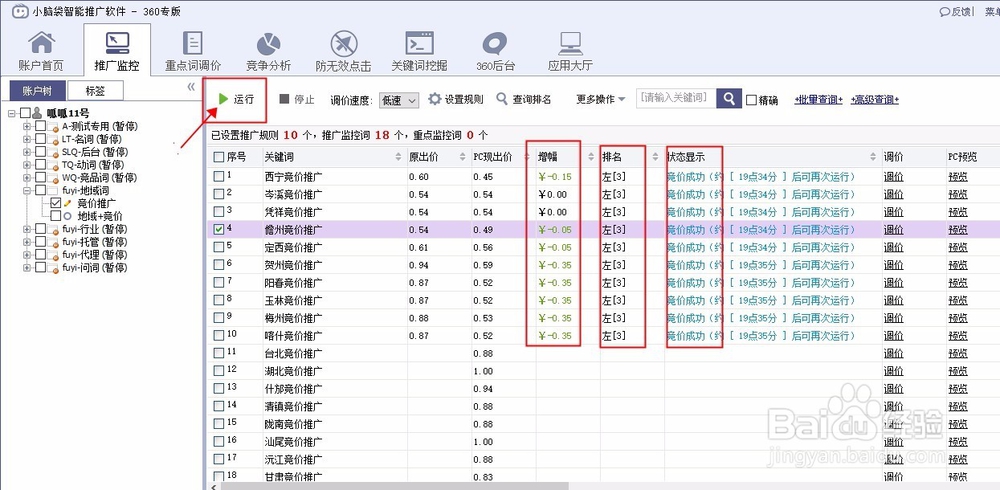Viewport: 1000px width, 490px height.
Task: Tick checkbox for row 11 台北竞价推广
Action: pyautogui.click(x=219, y=353)
